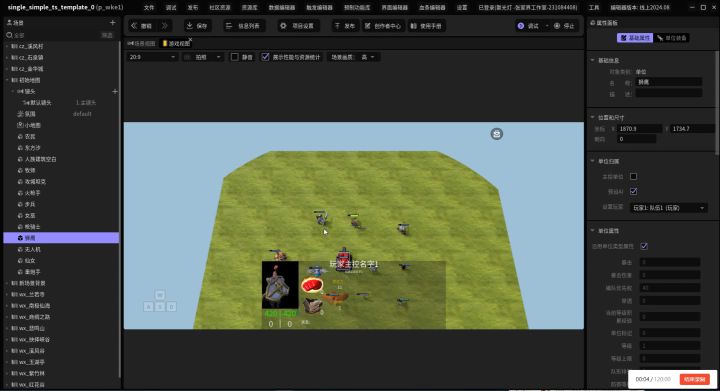
Task: Click the stop icon in toolbar
Action: [557, 26]
